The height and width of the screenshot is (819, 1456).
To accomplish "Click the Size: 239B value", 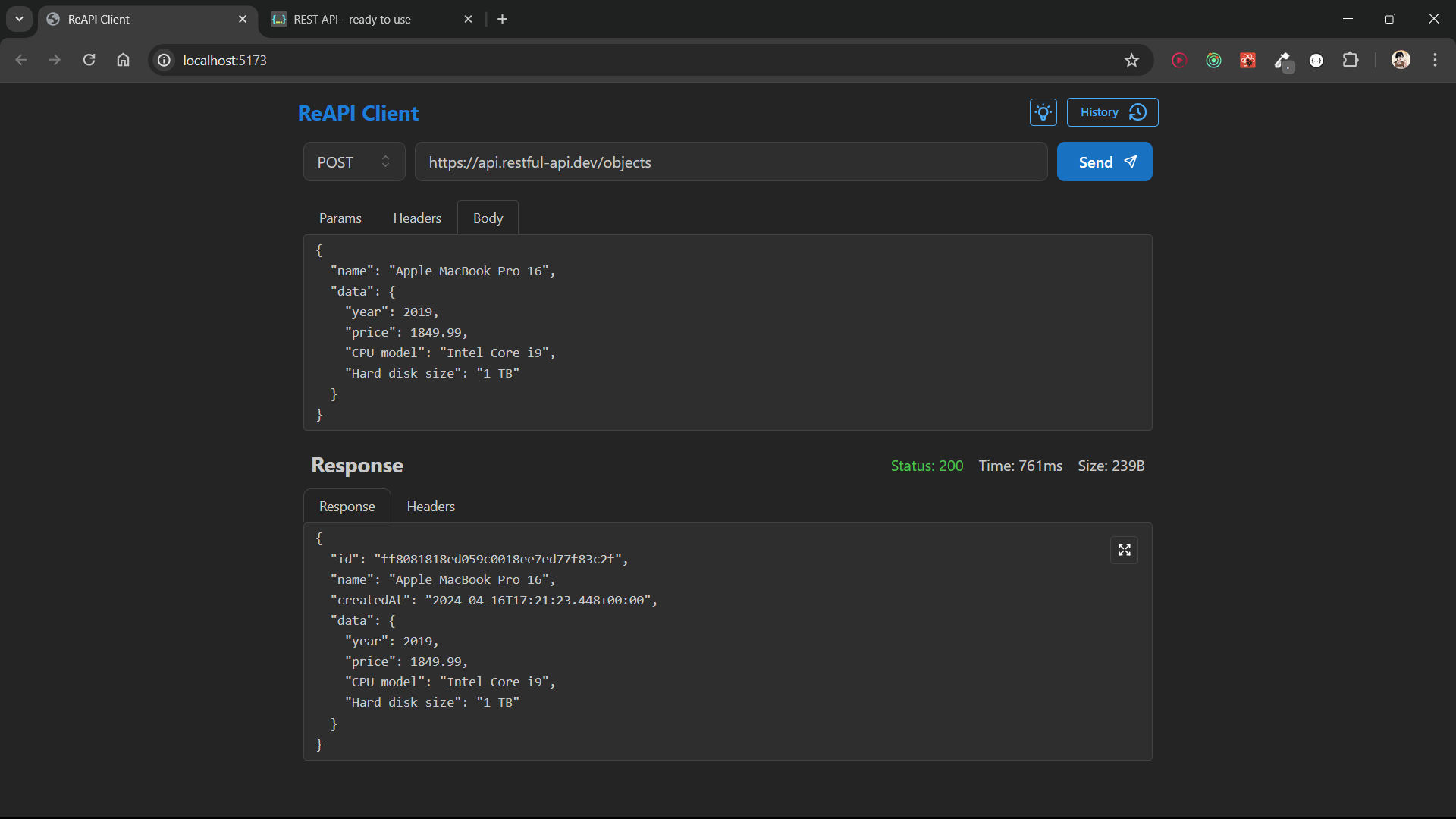I will (x=1111, y=466).
